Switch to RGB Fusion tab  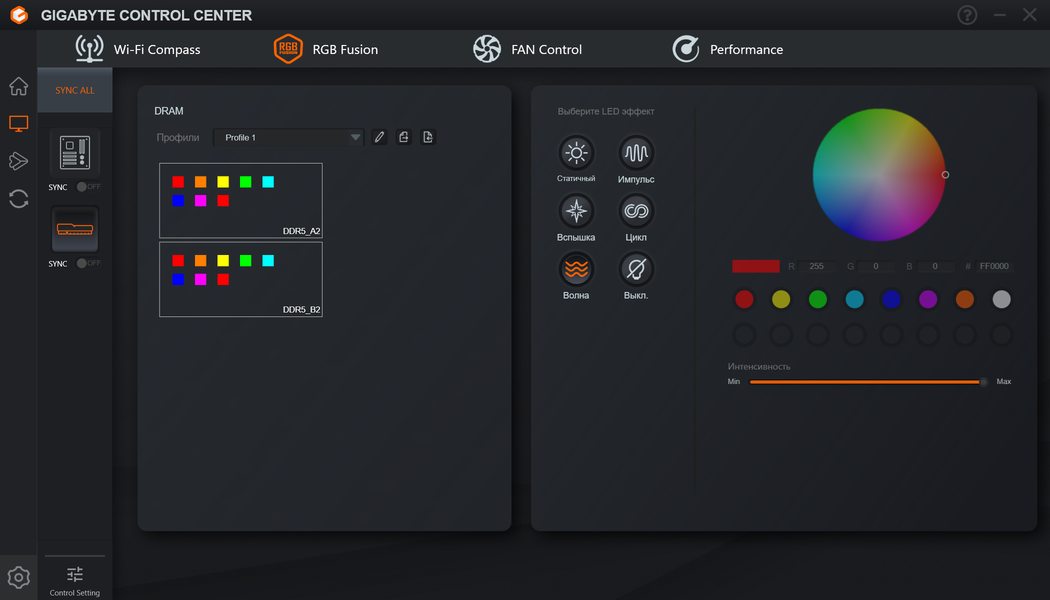pyautogui.click(x=326, y=50)
